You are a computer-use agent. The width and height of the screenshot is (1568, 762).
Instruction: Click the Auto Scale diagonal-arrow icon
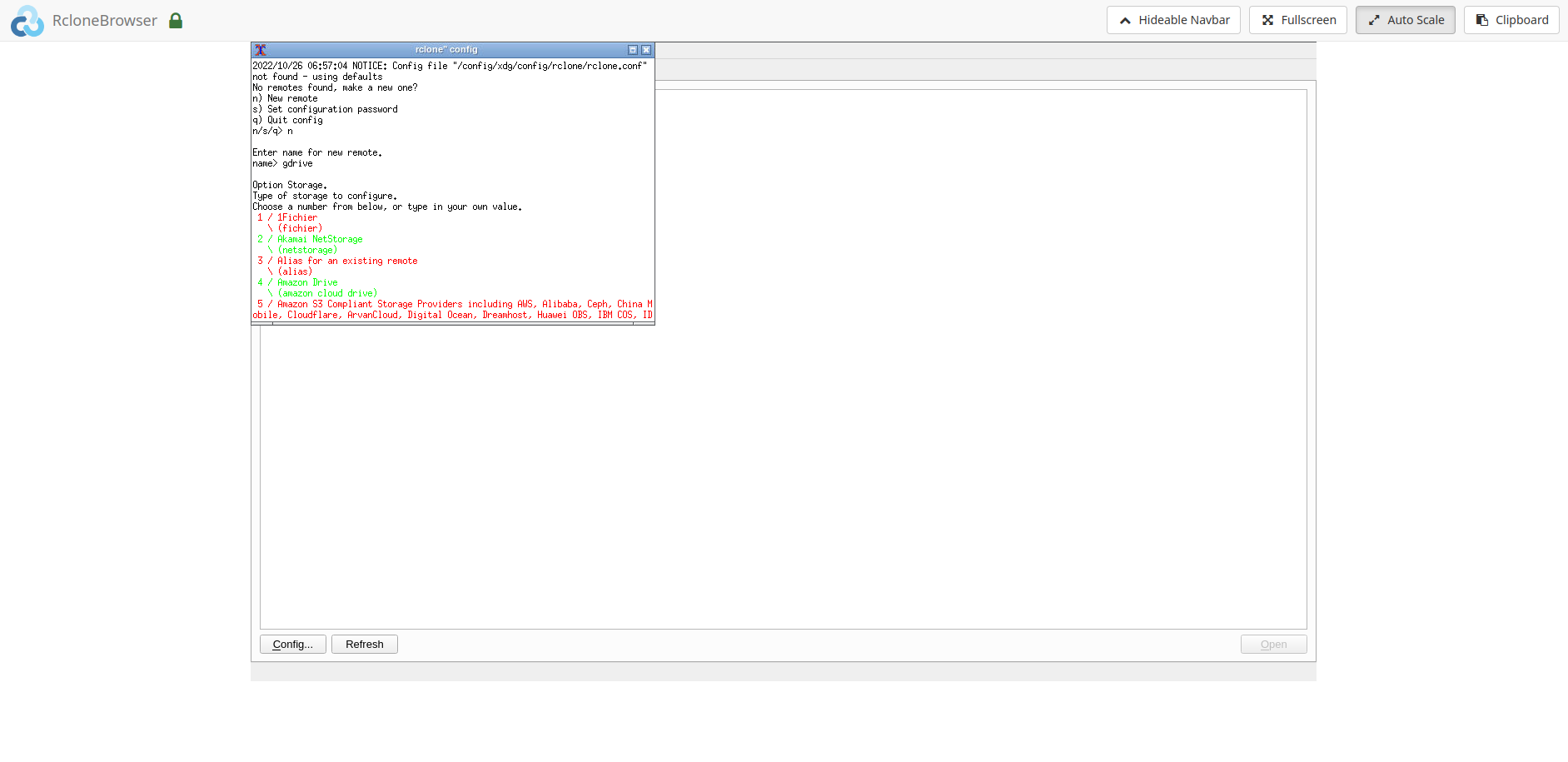(x=1373, y=19)
